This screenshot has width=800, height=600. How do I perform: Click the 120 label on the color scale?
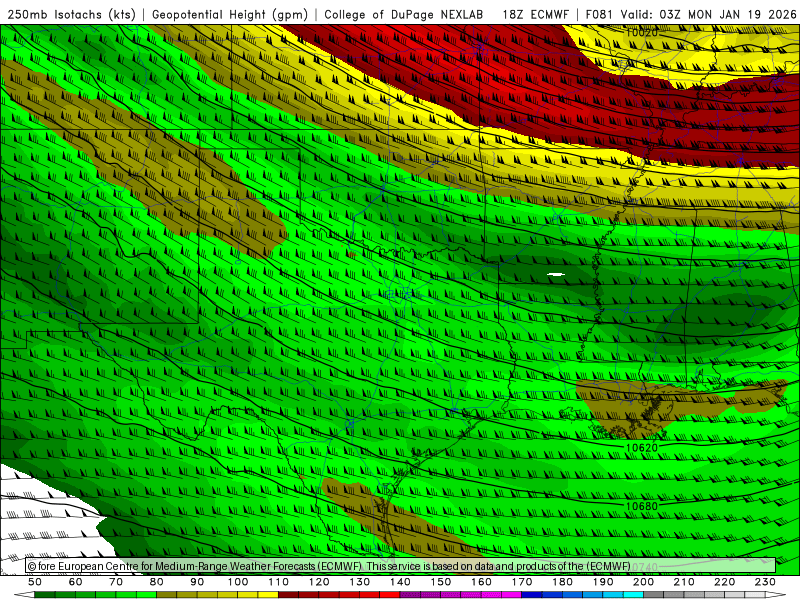(x=319, y=582)
